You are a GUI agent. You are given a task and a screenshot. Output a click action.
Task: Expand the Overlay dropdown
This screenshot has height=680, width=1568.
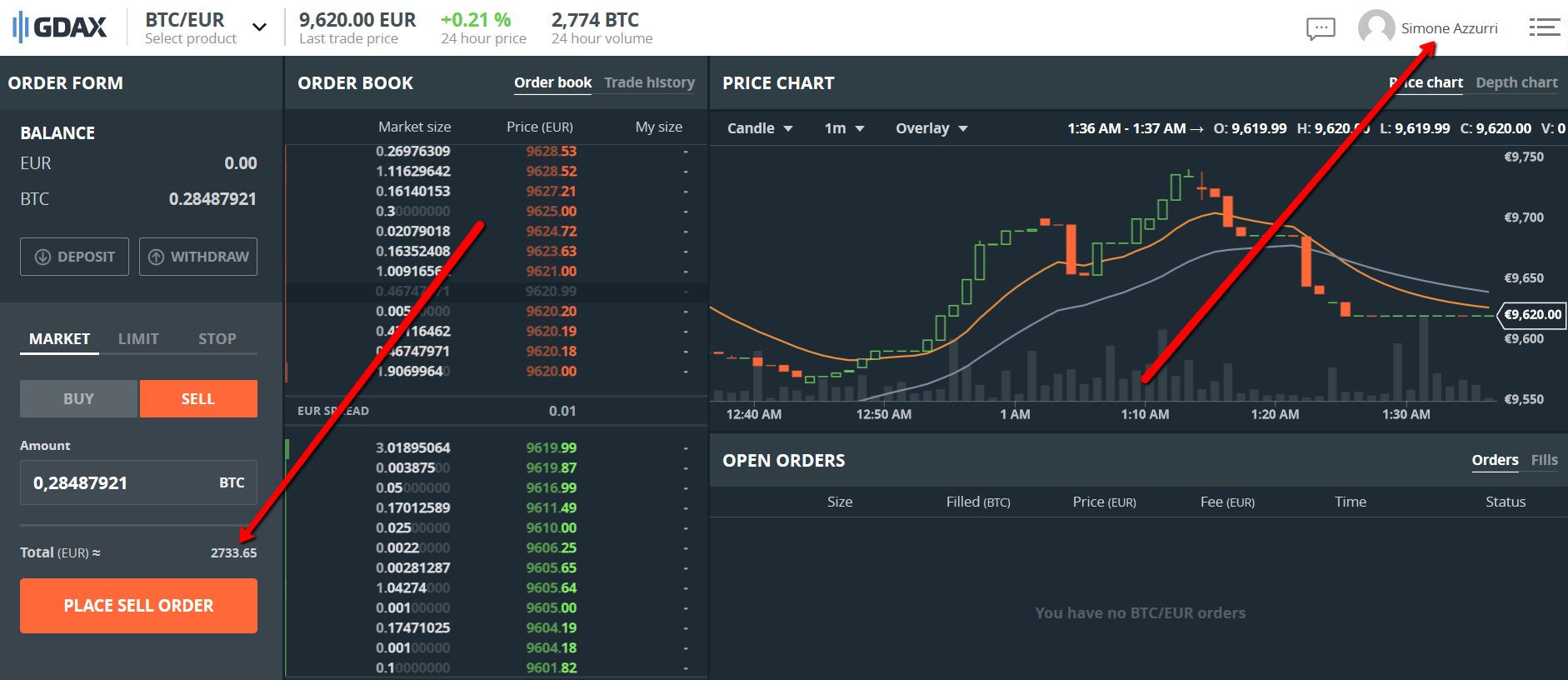click(931, 128)
